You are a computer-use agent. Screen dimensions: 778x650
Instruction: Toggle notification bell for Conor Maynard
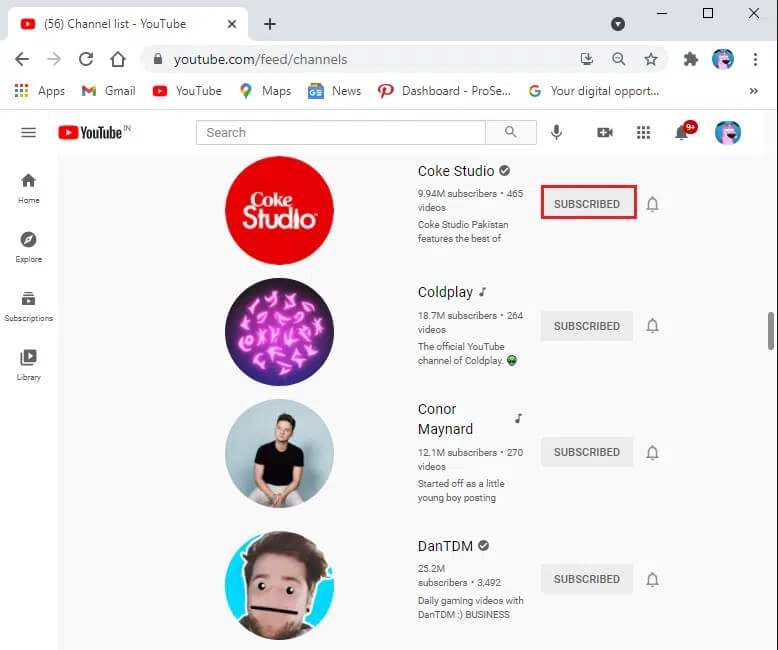coord(652,452)
